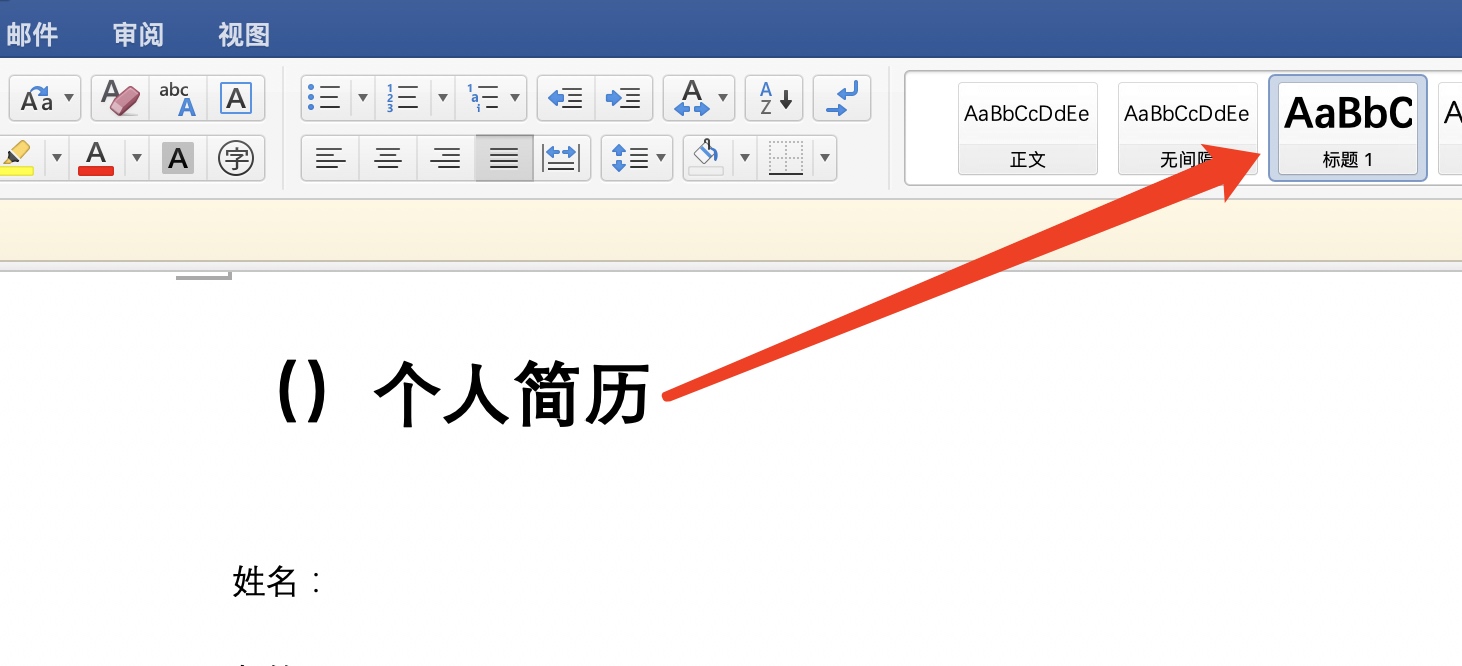Insert enclosed character 字 icon
This screenshot has width=1462, height=666.
pyautogui.click(x=236, y=158)
